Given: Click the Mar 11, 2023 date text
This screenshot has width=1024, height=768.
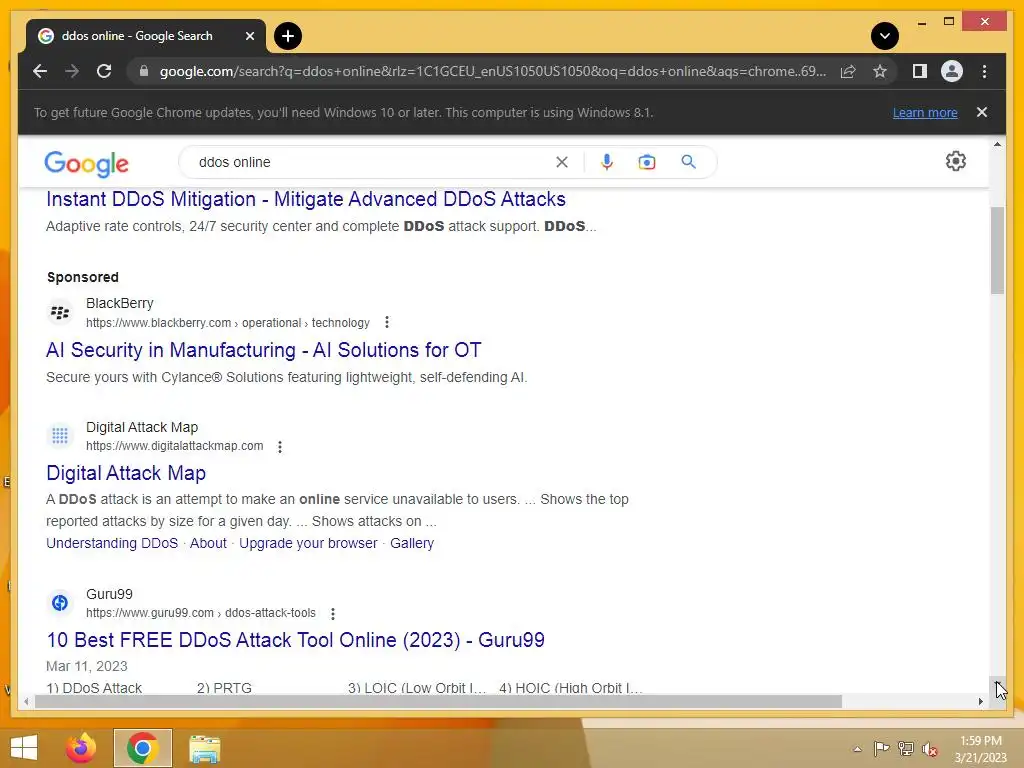Looking at the screenshot, I should click(x=86, y=666).
